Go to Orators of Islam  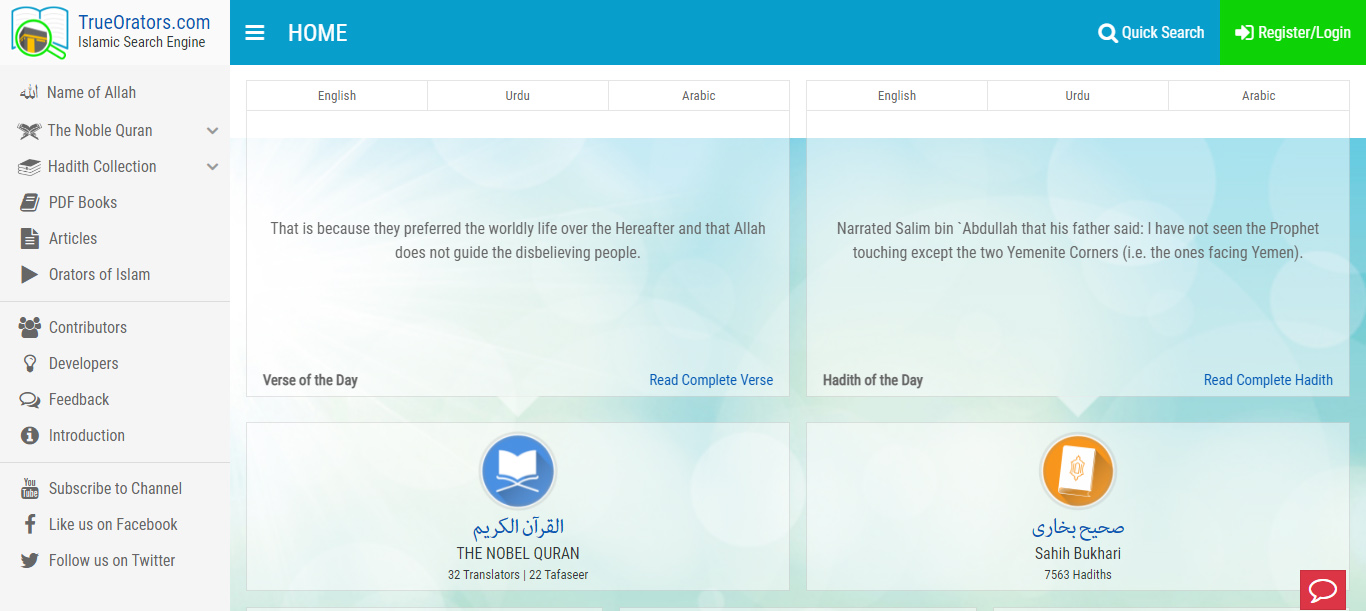pyautogui.click(x=99, y=275)
